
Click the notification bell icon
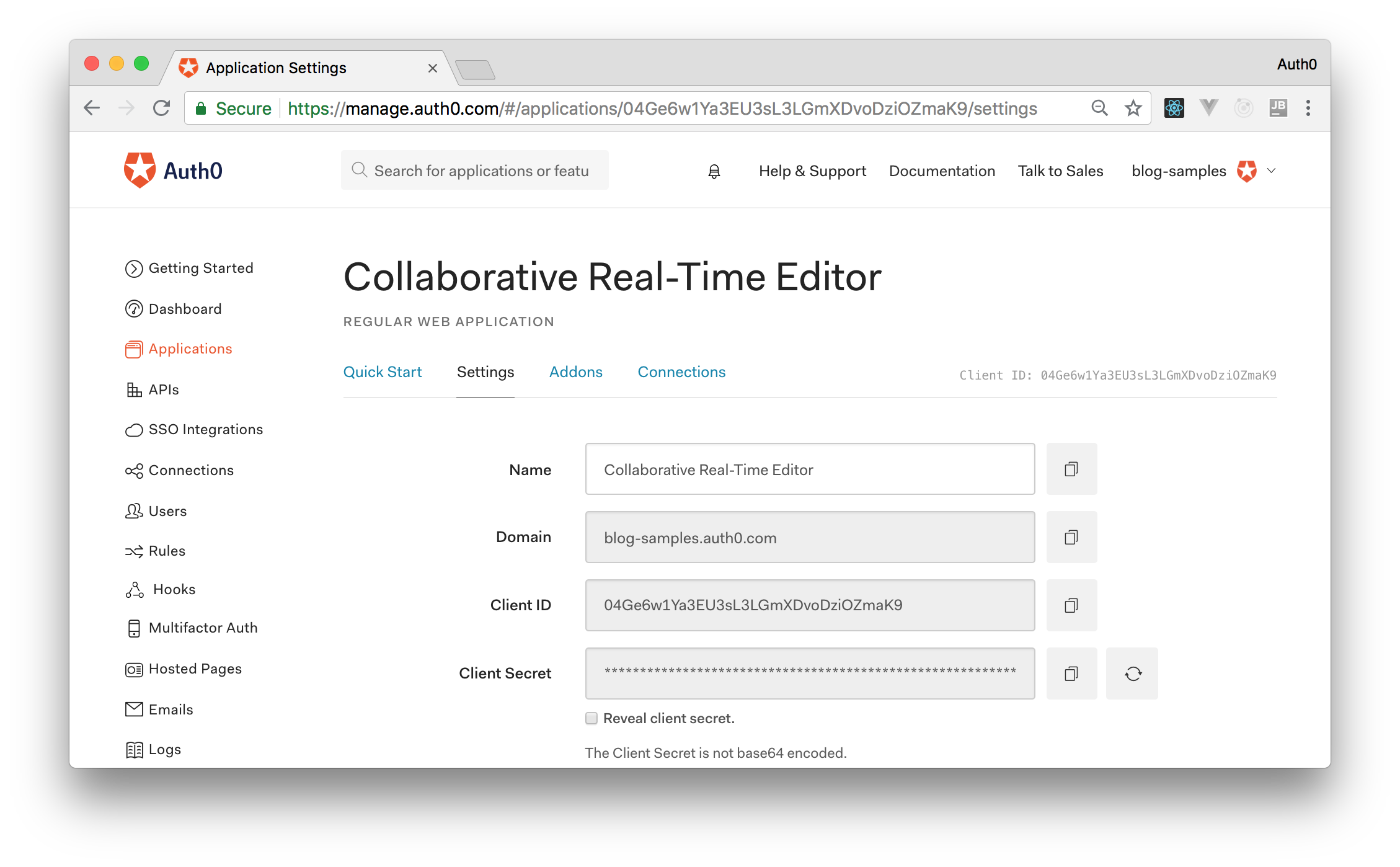pyautogui.click(x=714, y=171)
